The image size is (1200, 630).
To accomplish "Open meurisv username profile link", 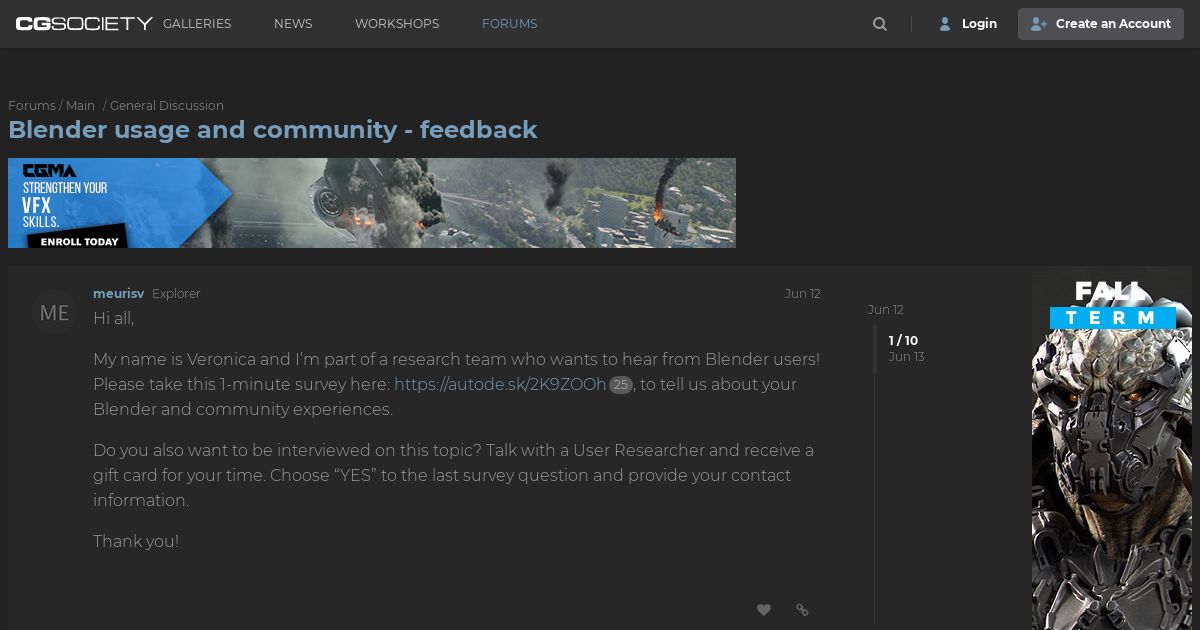I will coord(118,294).
